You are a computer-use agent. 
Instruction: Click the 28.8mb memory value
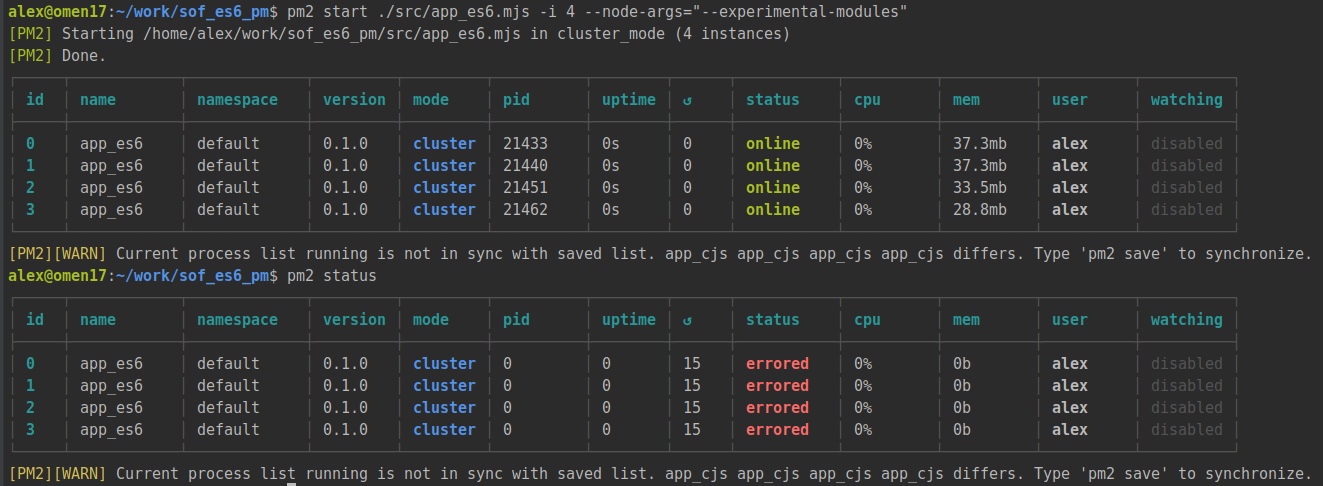[979, 210]
